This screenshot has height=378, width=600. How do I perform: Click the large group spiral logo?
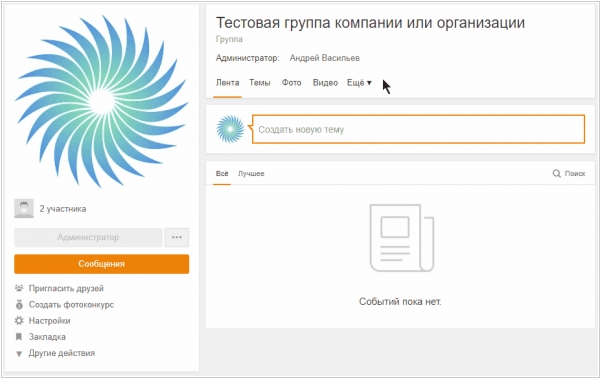click(x=101, y=101)
